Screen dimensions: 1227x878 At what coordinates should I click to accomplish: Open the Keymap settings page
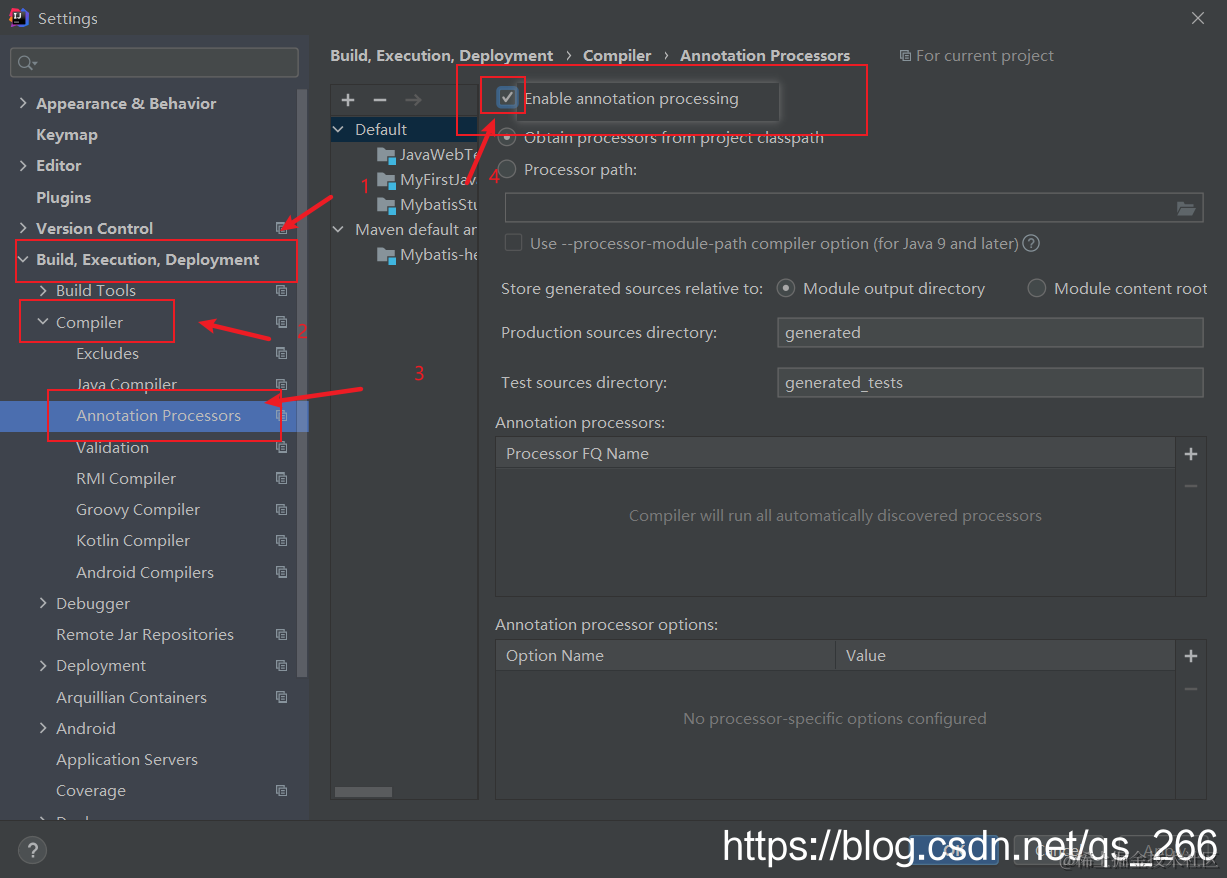[67, 134]
